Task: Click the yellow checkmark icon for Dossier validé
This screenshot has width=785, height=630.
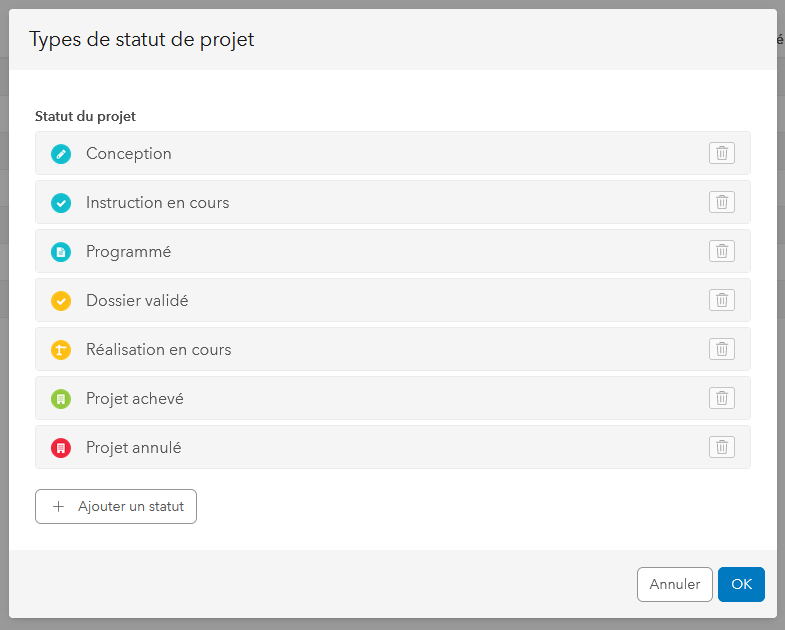Action: click(61, 301)
